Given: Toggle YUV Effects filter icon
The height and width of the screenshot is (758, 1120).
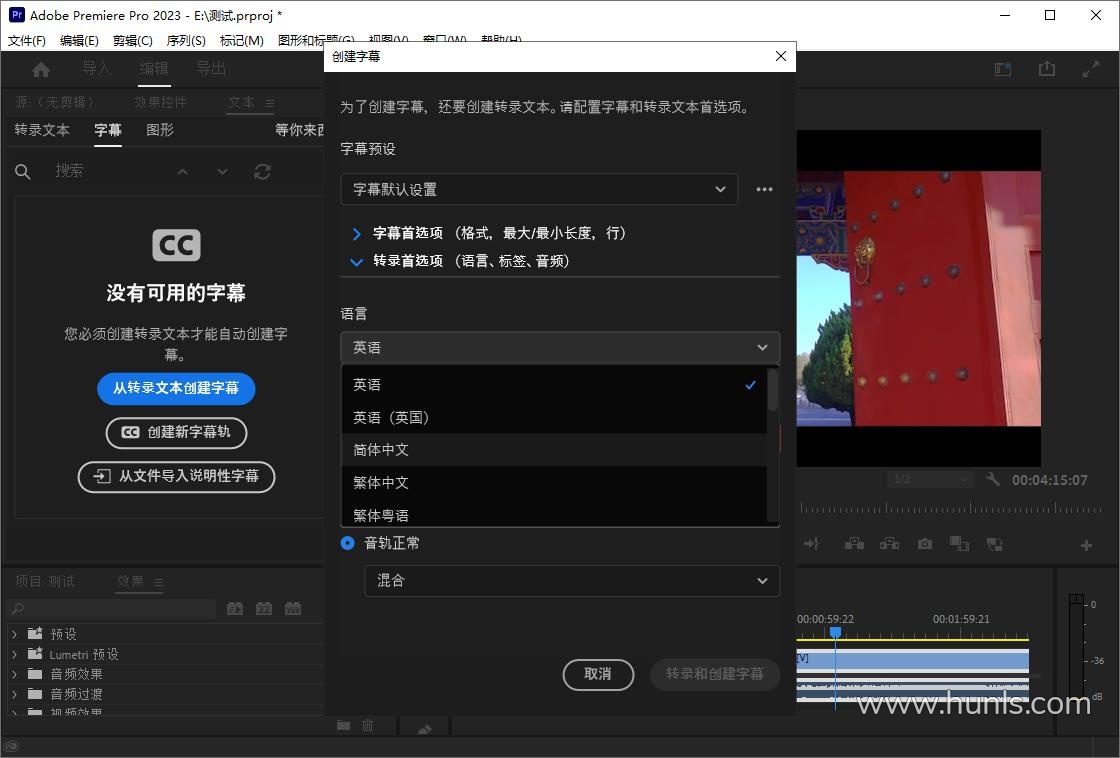Looking at the screenshot, I should point(293,609).
